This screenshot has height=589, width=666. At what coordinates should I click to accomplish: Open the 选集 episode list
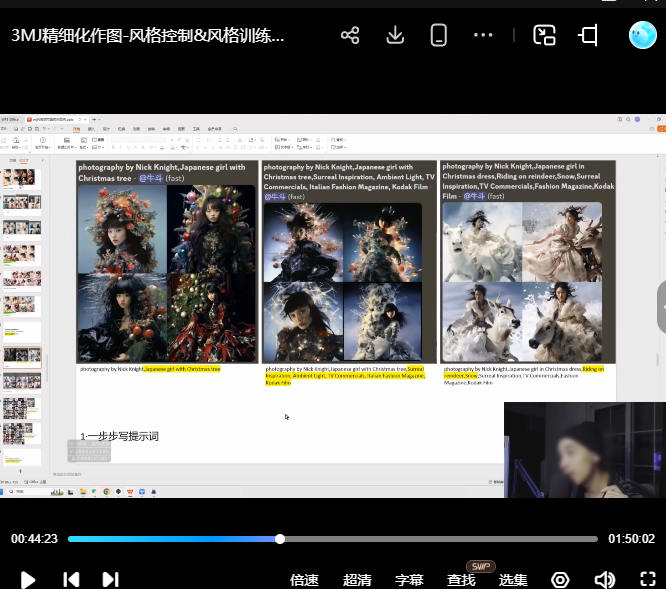point(513,579)
